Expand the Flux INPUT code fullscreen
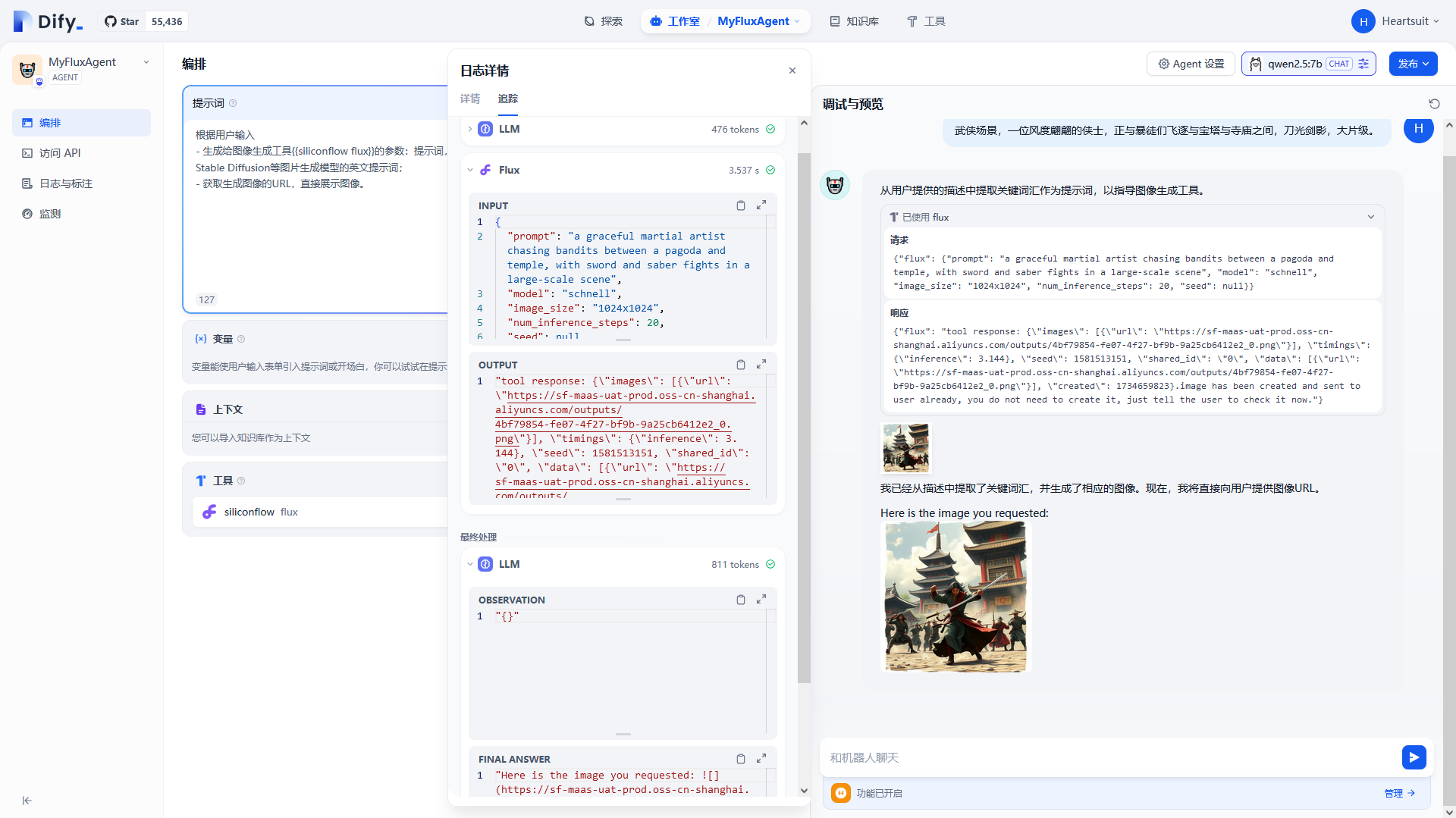This screenshot has width=1456, height=818. click(761, 205)
